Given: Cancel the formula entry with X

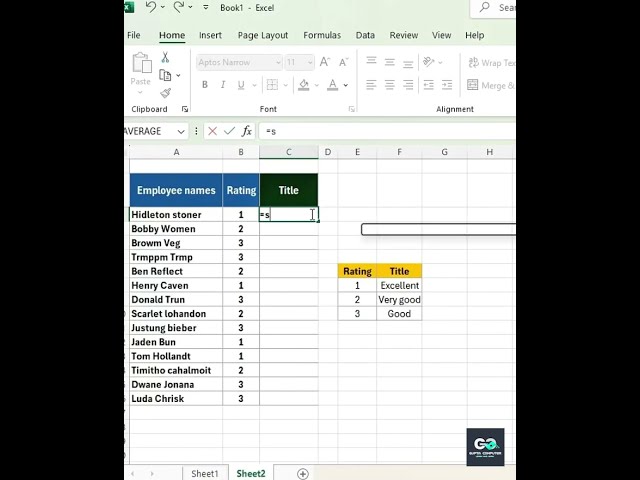Looking at the screenshot, I should [x=212, y=131].
